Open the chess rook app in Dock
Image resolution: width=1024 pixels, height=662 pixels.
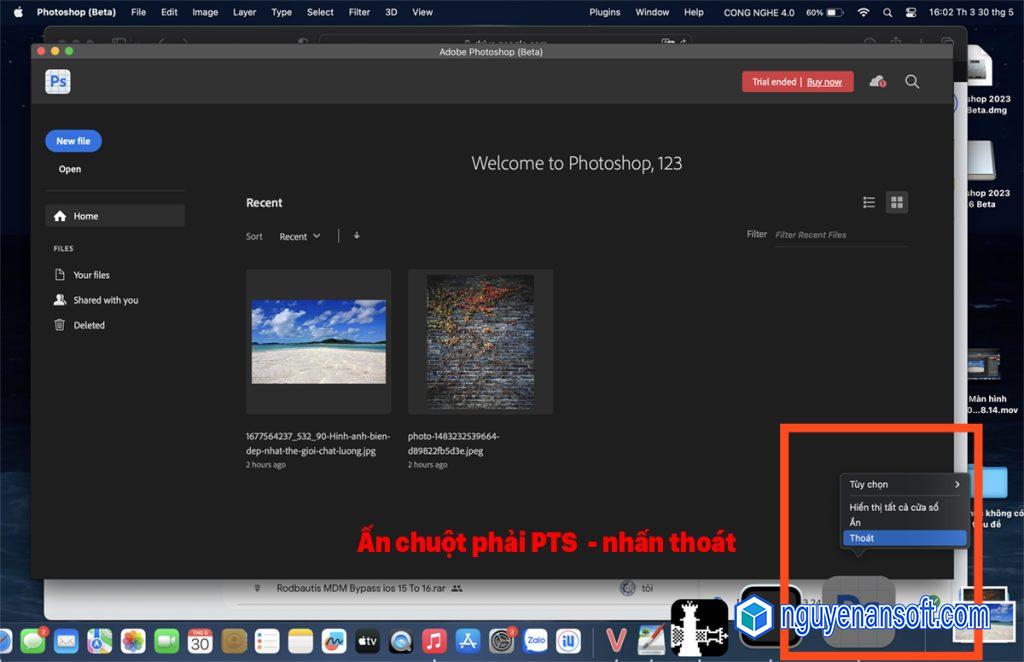[699, 627]
